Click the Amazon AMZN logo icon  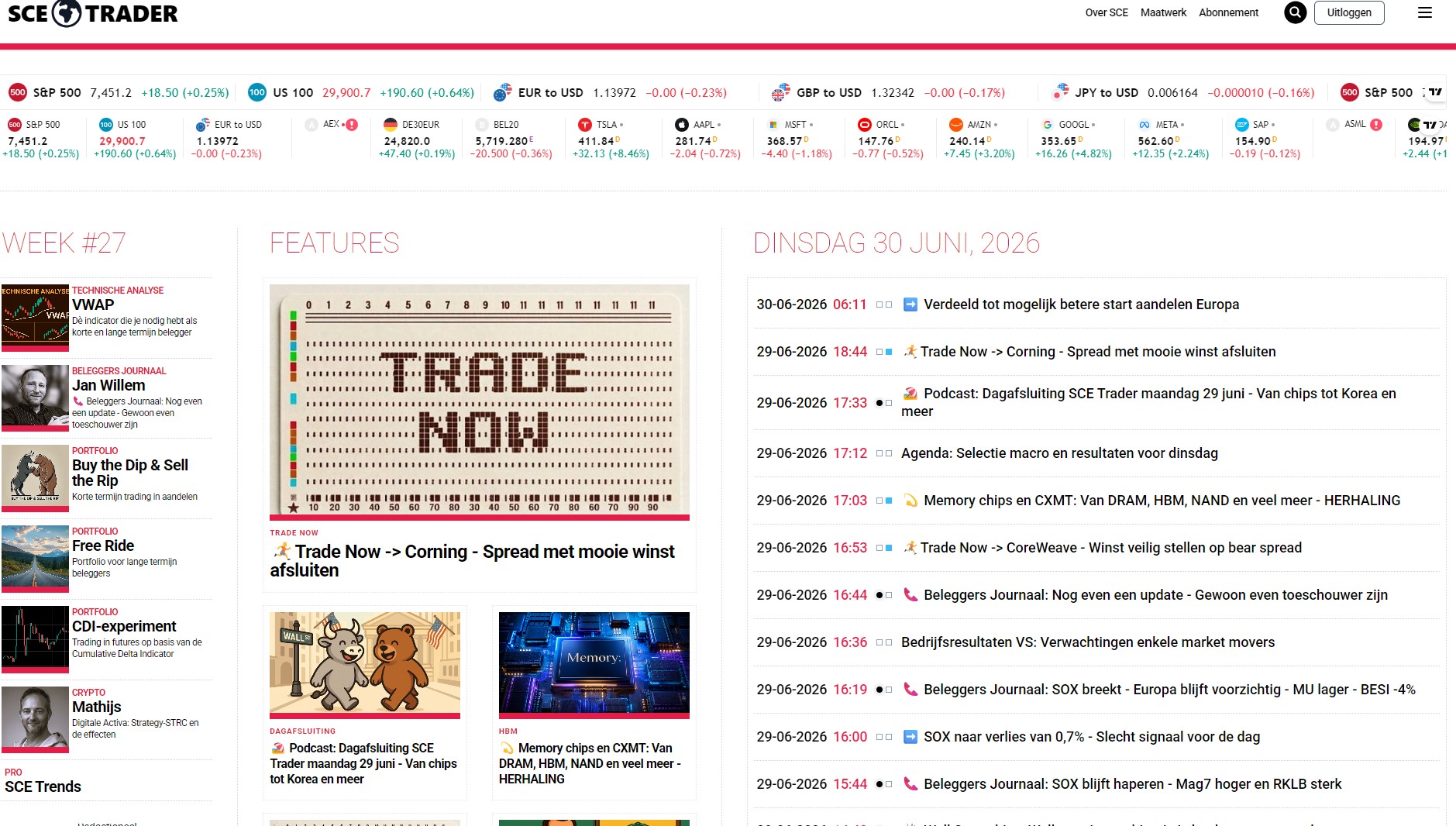[955, 125]
